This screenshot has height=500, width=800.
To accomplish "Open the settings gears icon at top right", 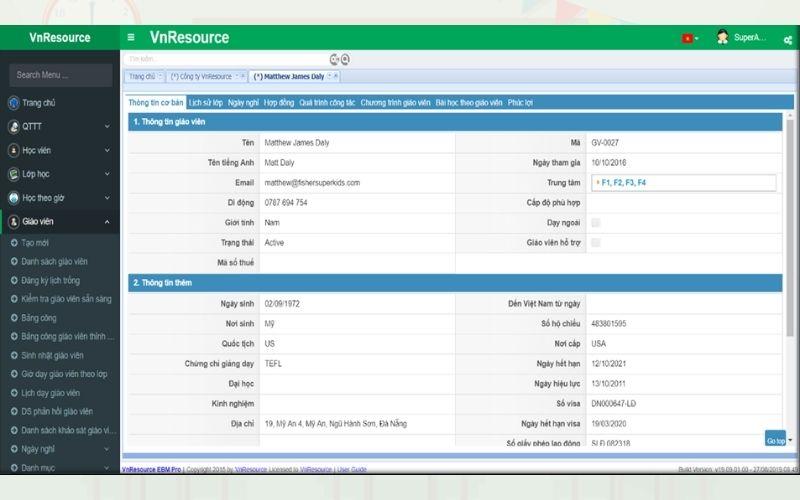I will (x=788, y=38).
